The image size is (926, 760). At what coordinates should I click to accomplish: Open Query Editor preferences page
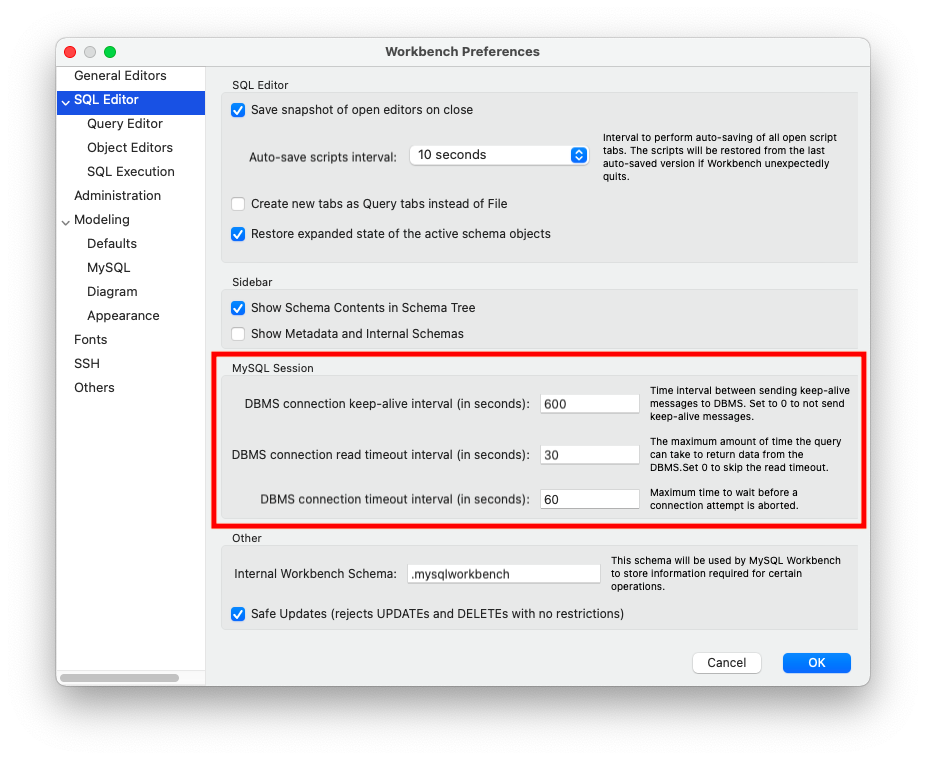tap(125, 123)
